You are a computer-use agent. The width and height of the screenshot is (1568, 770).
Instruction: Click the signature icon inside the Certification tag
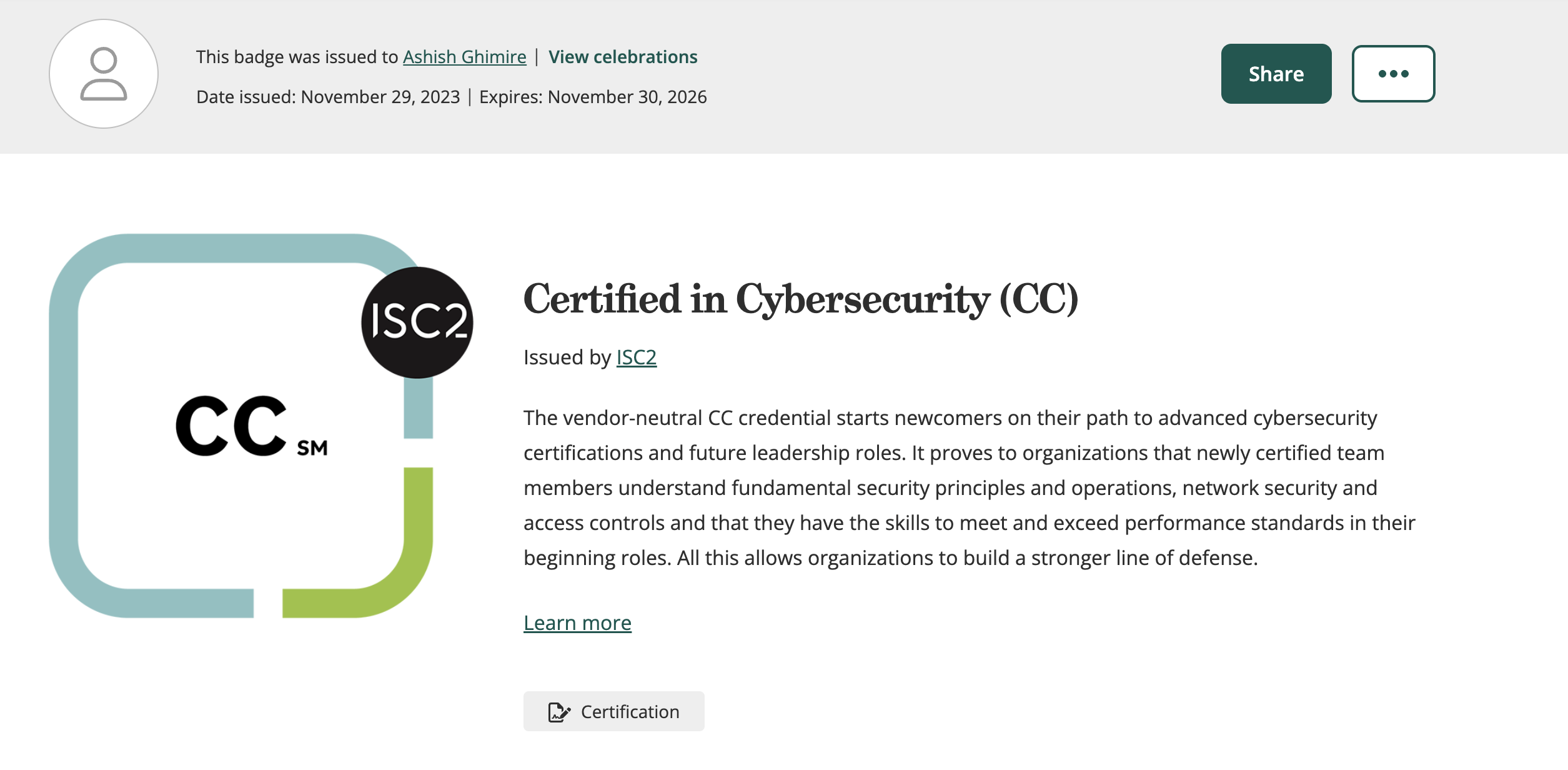560,711
